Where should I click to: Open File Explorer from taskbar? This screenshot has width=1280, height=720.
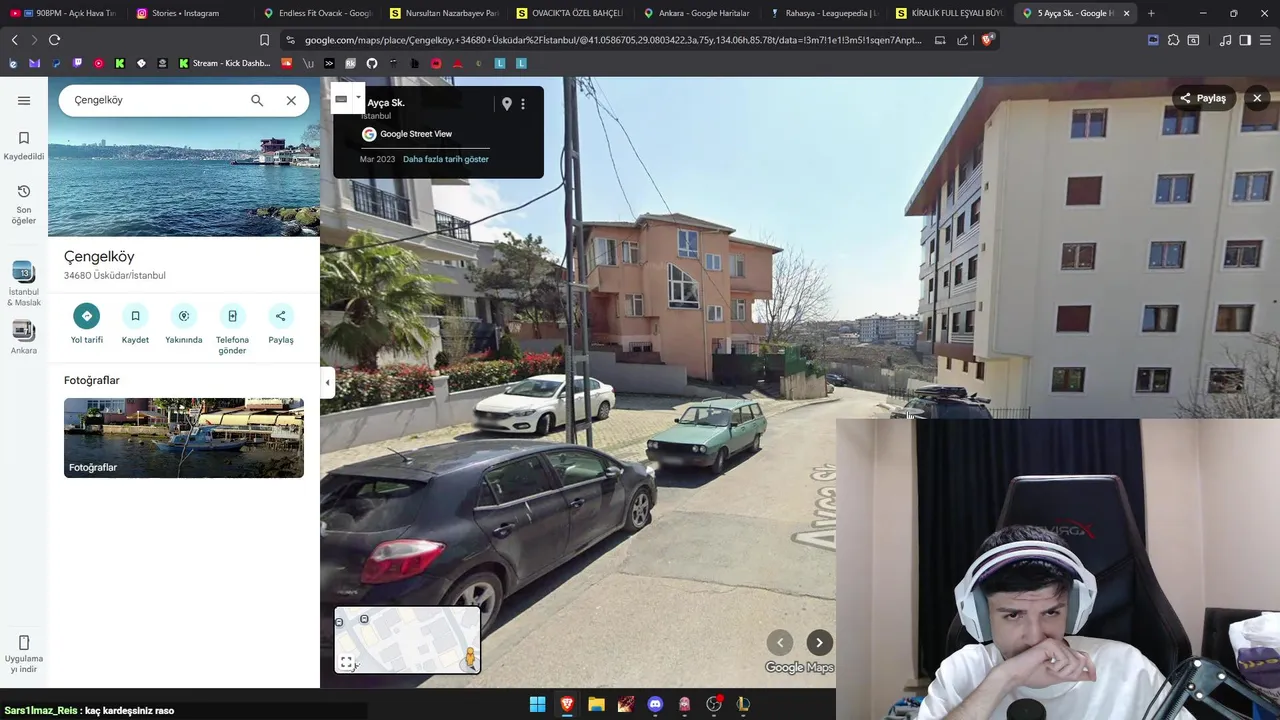596,704
